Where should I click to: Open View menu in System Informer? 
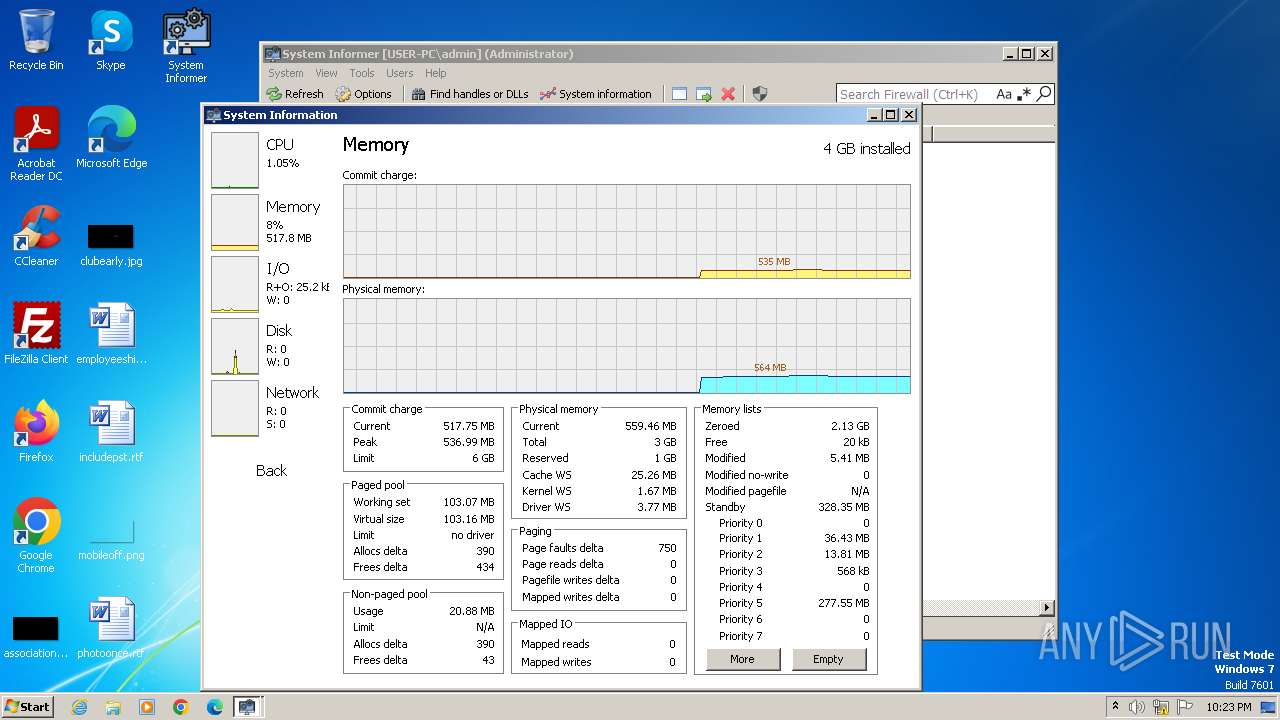point(326,73)
